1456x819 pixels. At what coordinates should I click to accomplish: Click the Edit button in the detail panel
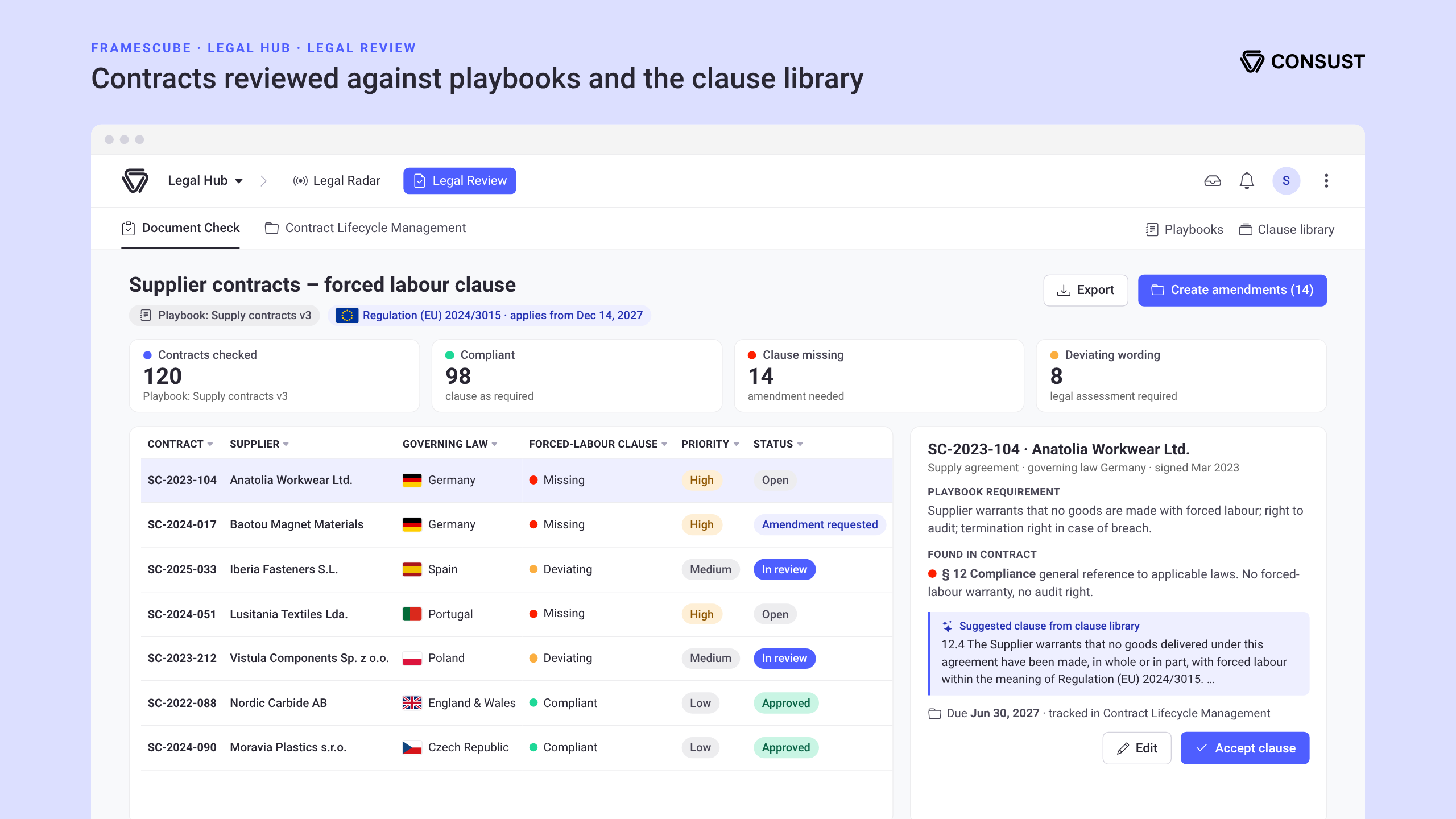point(1136,748)
